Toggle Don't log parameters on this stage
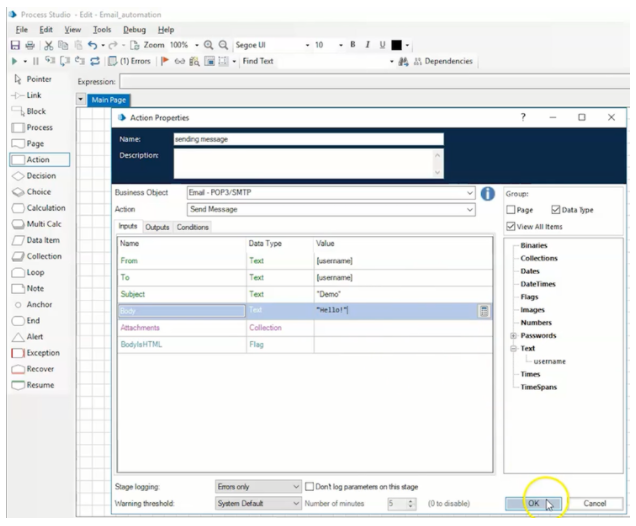Screen dimensions: 636x526 point(309,486)
